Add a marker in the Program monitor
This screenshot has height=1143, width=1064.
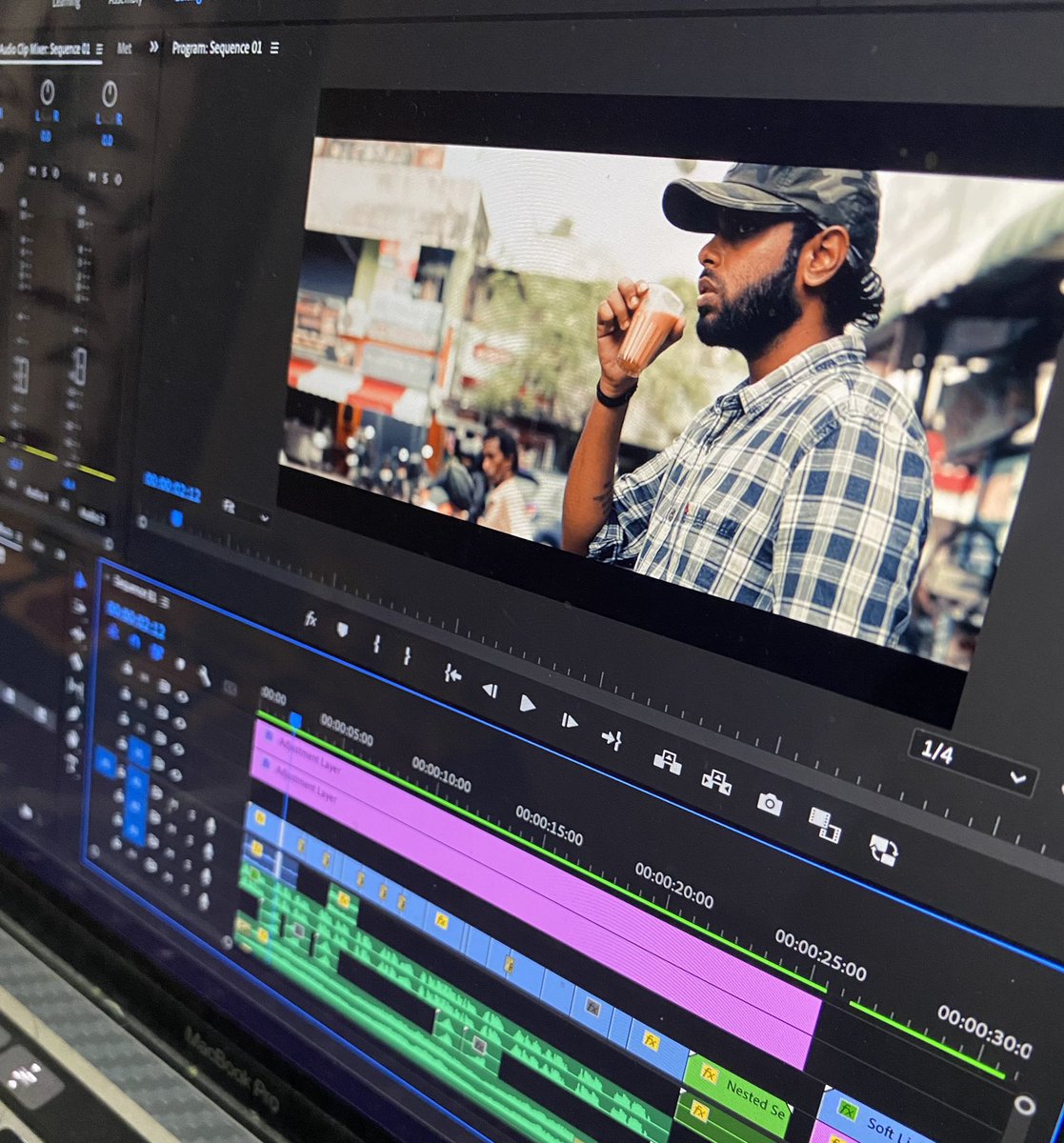tap(342, 630)
